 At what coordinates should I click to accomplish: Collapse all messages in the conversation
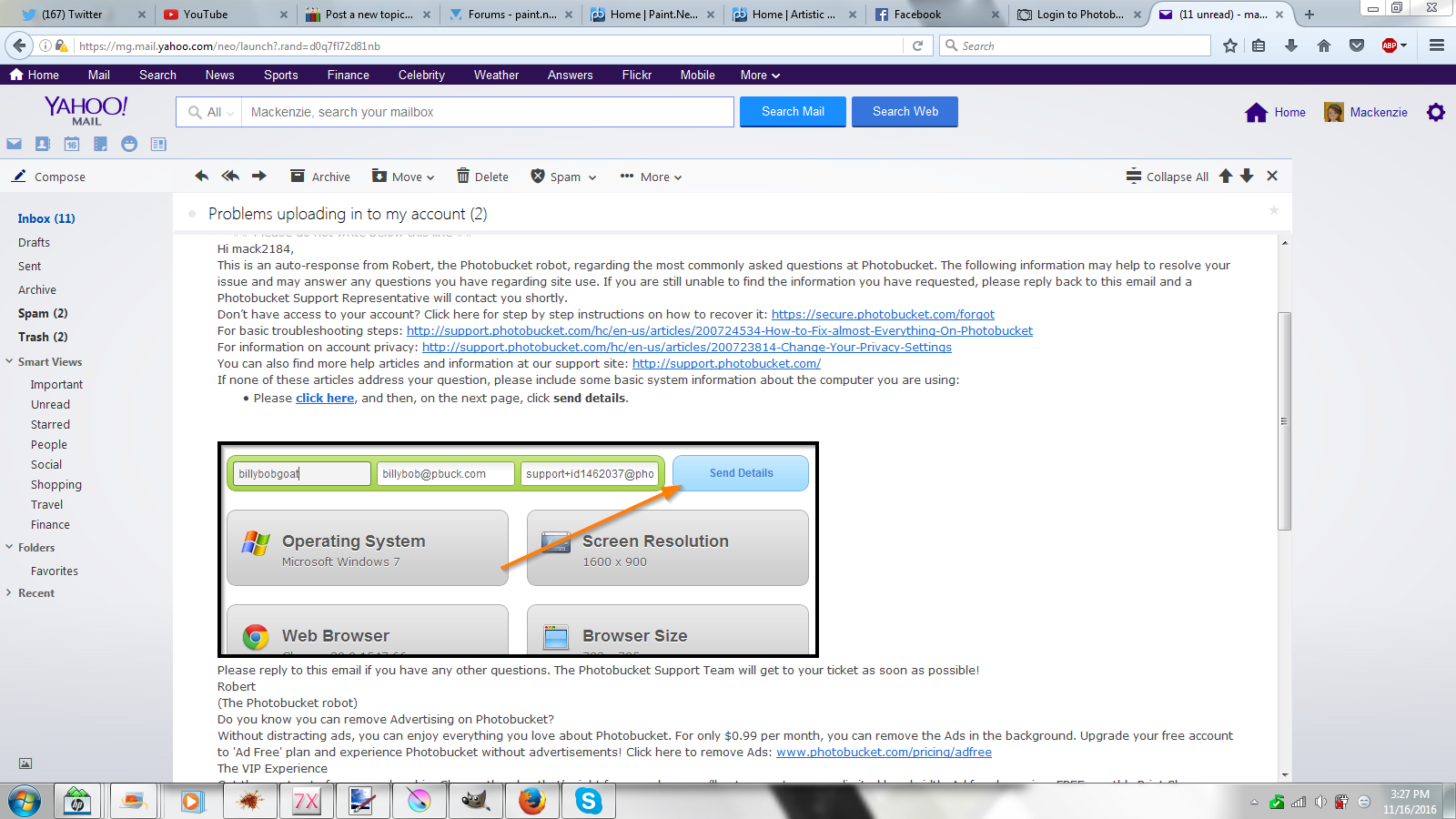[x=1168, y=177]
